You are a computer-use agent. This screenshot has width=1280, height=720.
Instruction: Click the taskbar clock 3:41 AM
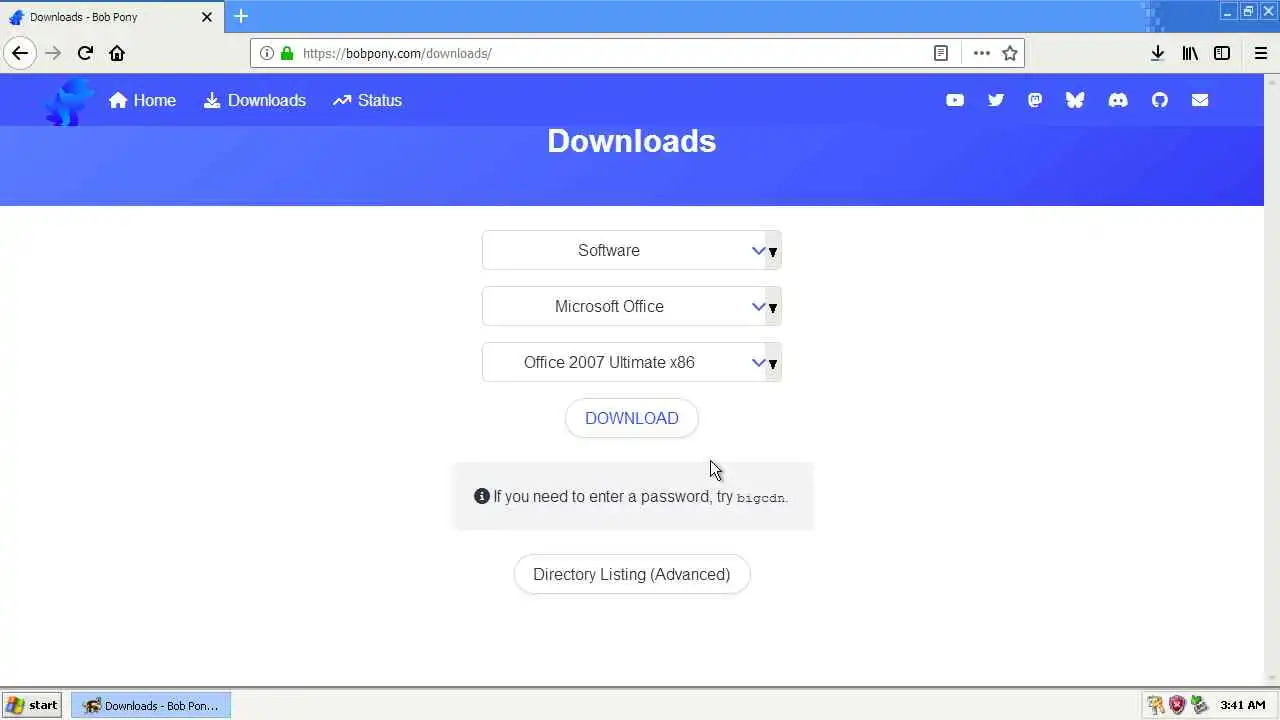[x=1243, y=705]
